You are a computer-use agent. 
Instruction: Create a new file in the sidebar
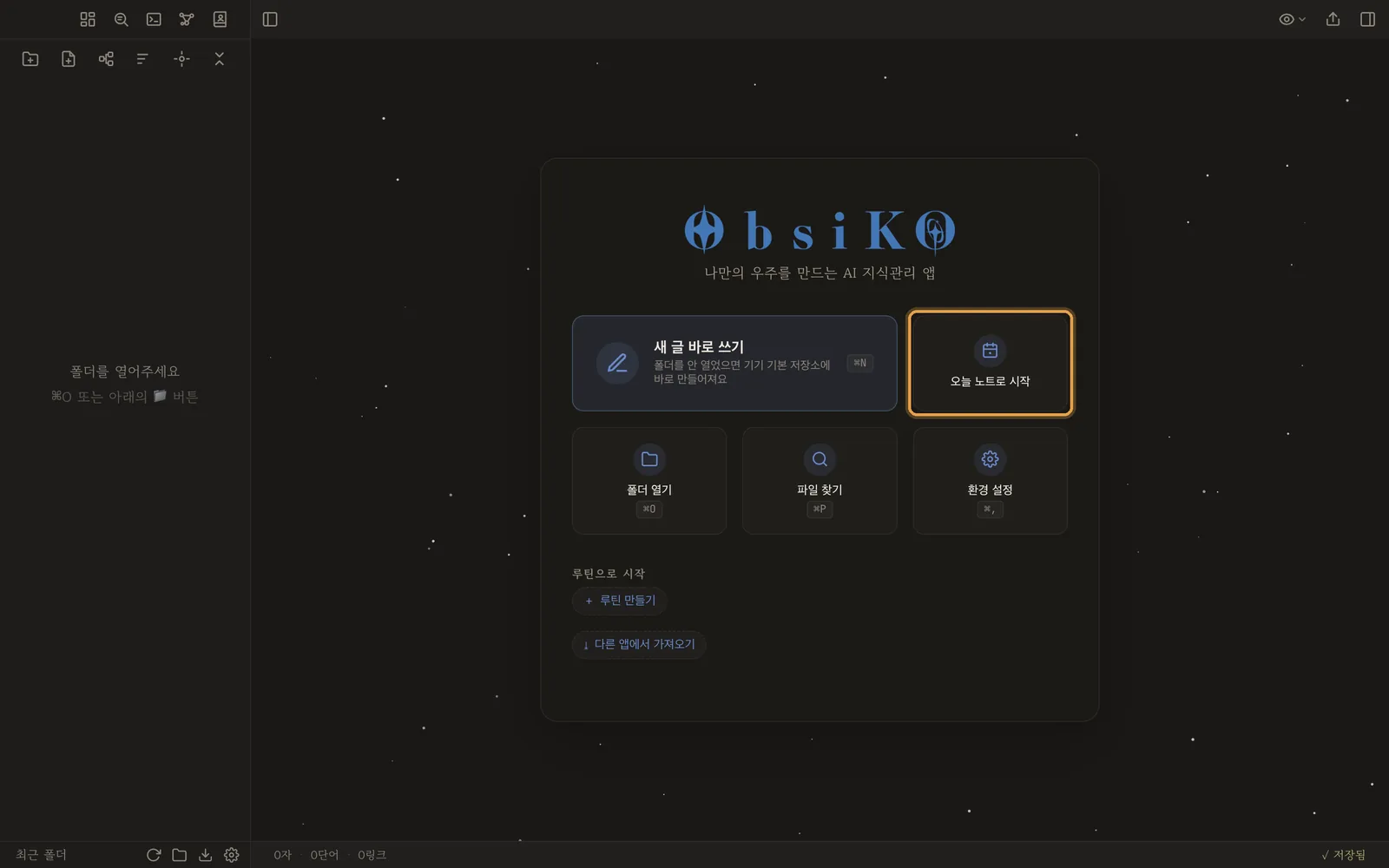[x=69, y=59]
